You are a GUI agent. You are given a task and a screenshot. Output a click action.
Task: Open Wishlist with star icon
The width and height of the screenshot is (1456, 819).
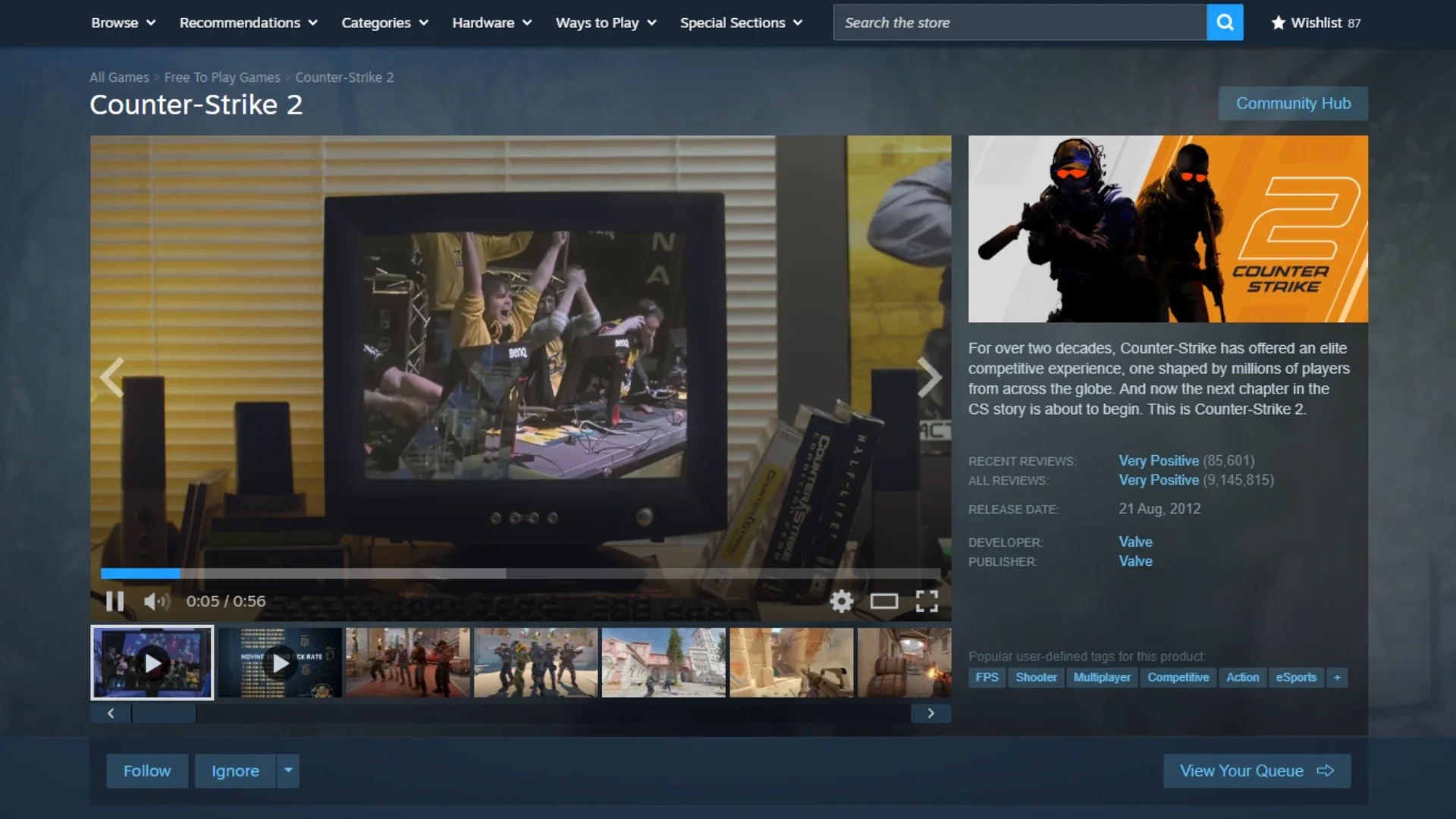[1316, 23]
